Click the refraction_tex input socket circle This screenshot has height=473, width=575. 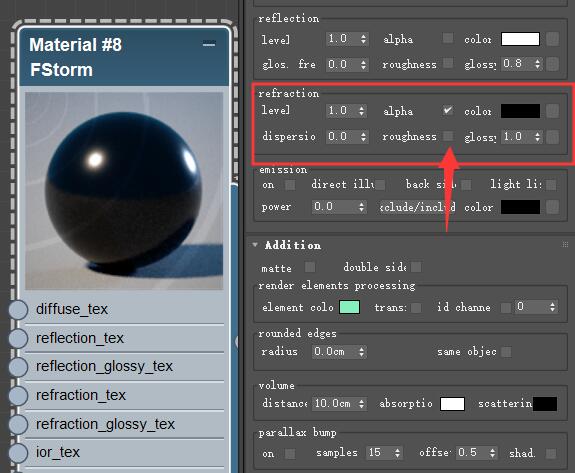coord(18,395)
